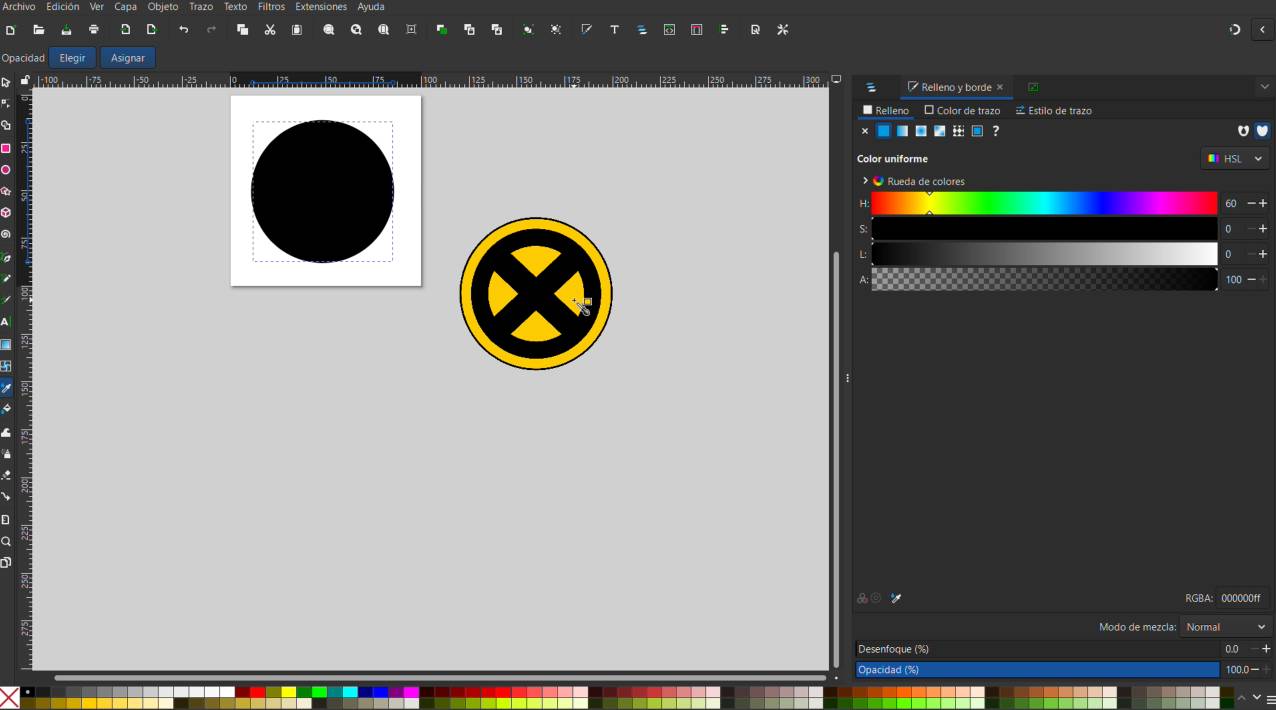Switch to Estilo de trazo tab
The height and width of the screenshot is (710, 1276).
[x=1054, y=111]
